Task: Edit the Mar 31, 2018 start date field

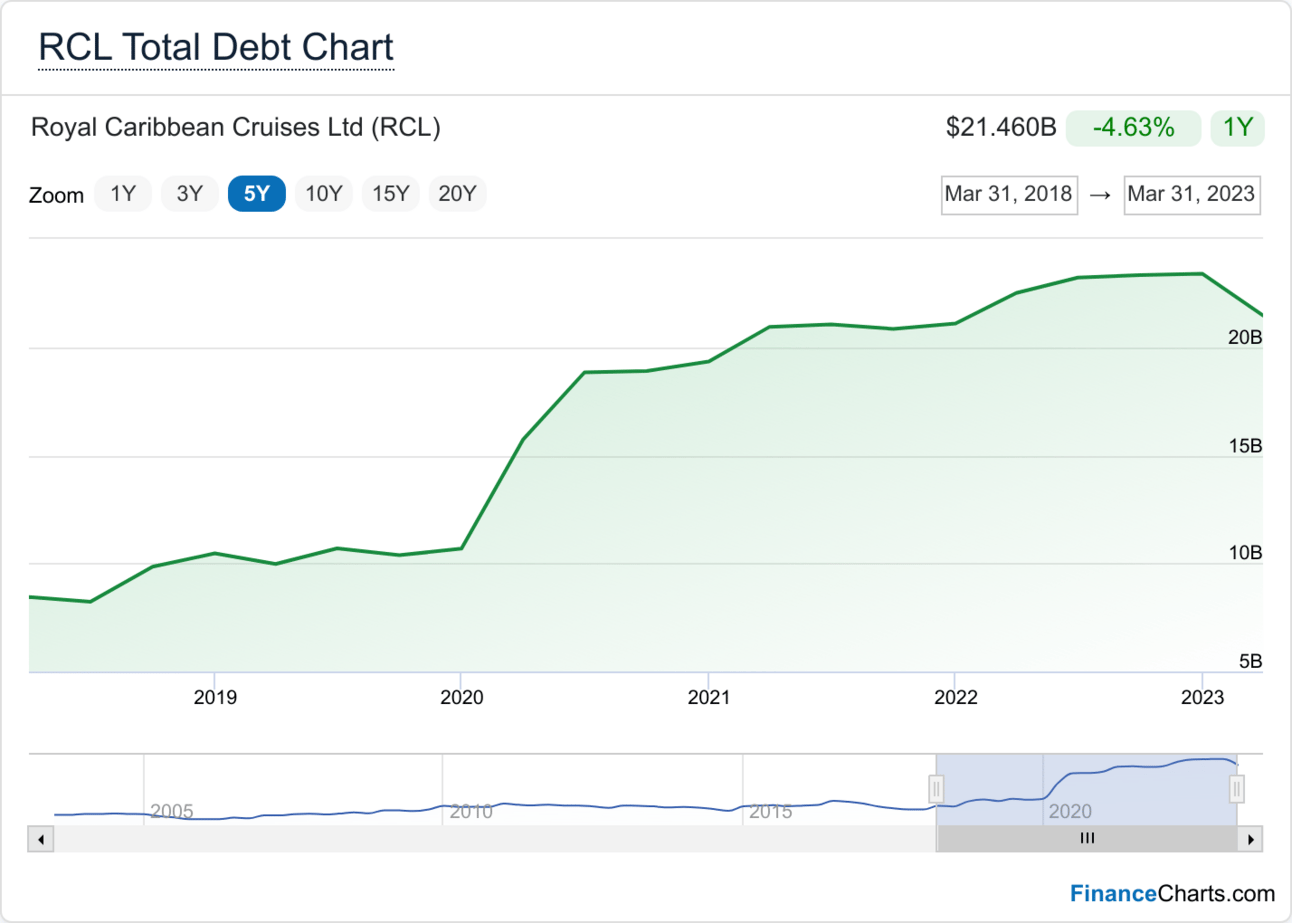Action: coord(1010,195)
